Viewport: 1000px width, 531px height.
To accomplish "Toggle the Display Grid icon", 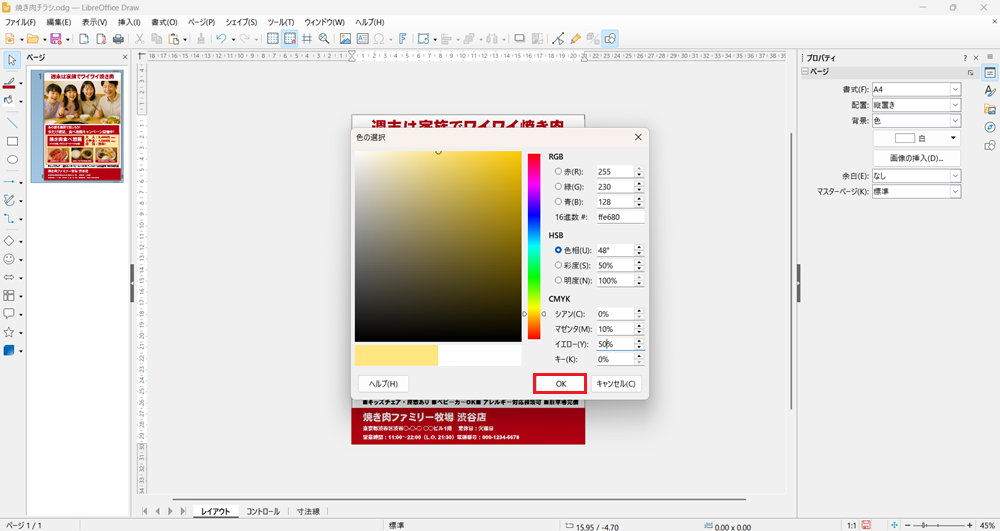I will click(272, 39).
